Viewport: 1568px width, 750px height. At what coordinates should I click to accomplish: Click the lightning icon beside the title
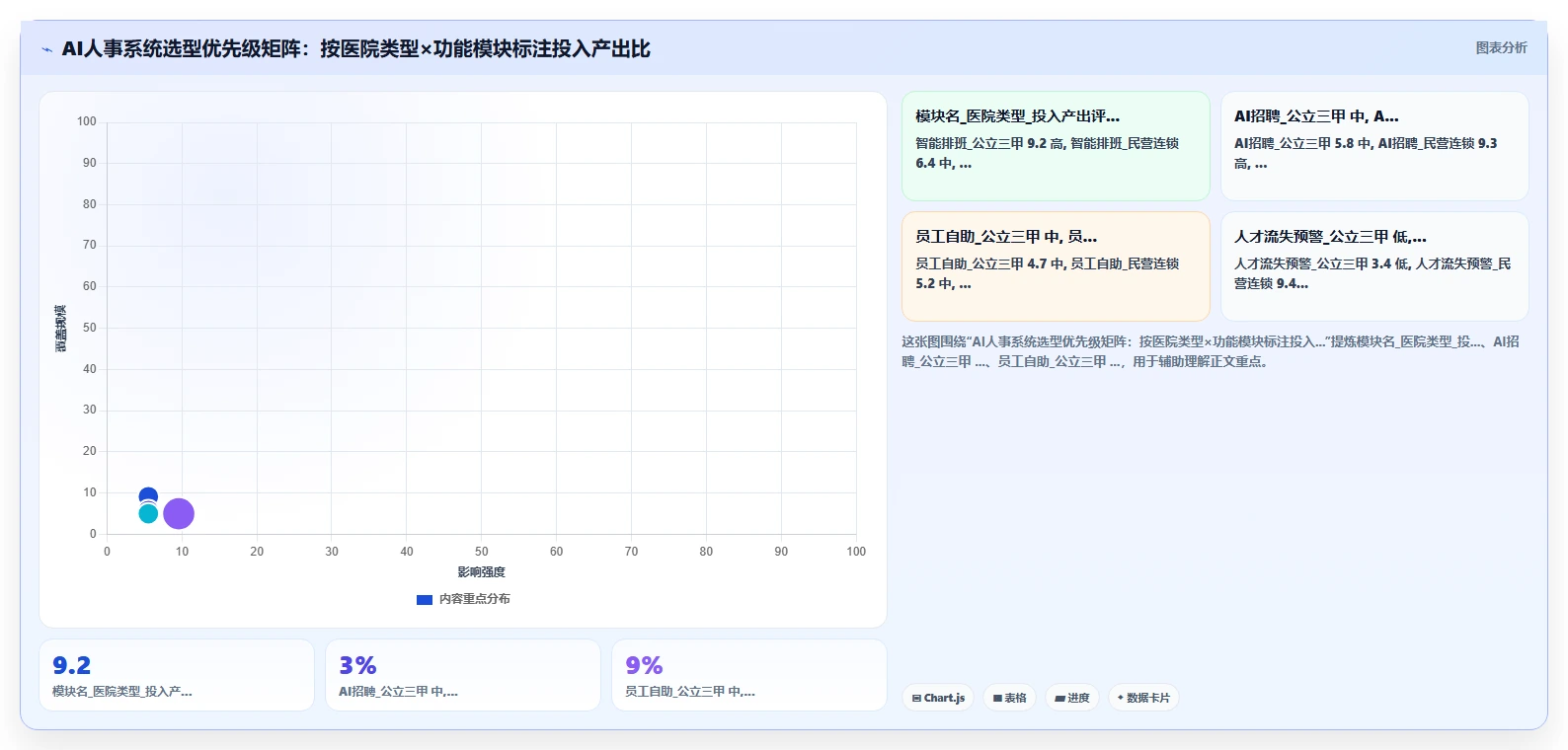click(46, 49)
